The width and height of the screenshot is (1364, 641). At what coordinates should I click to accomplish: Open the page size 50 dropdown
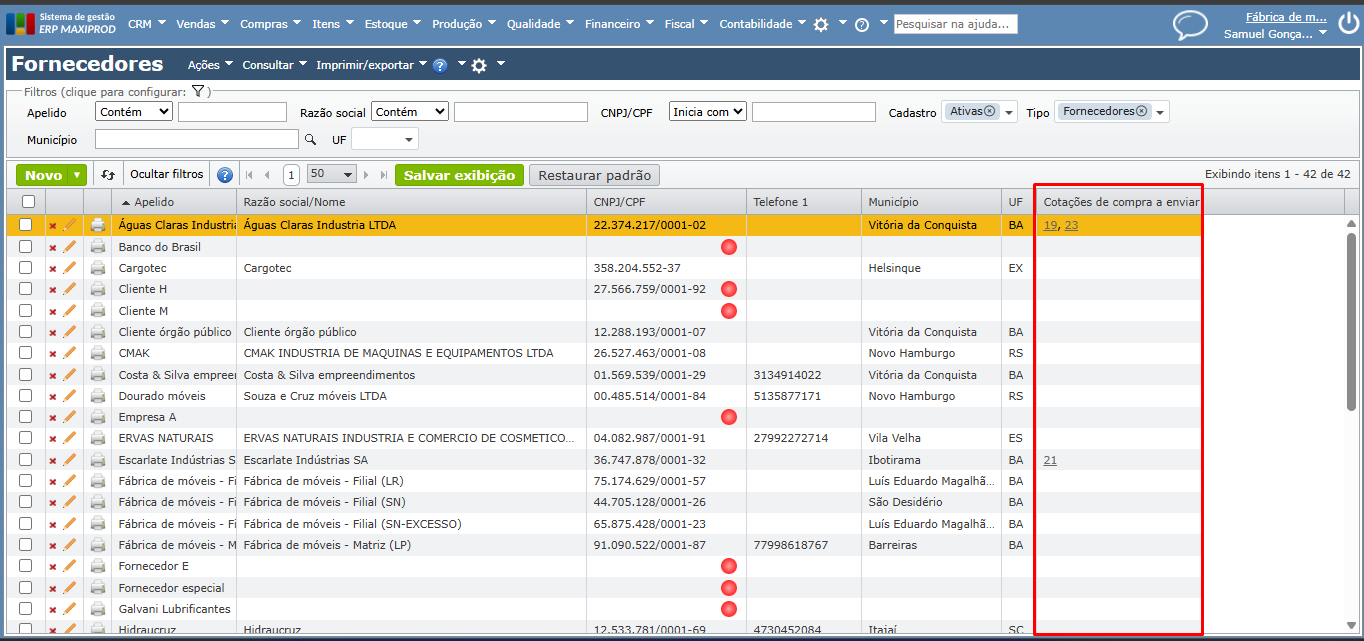tap(332, 175)
